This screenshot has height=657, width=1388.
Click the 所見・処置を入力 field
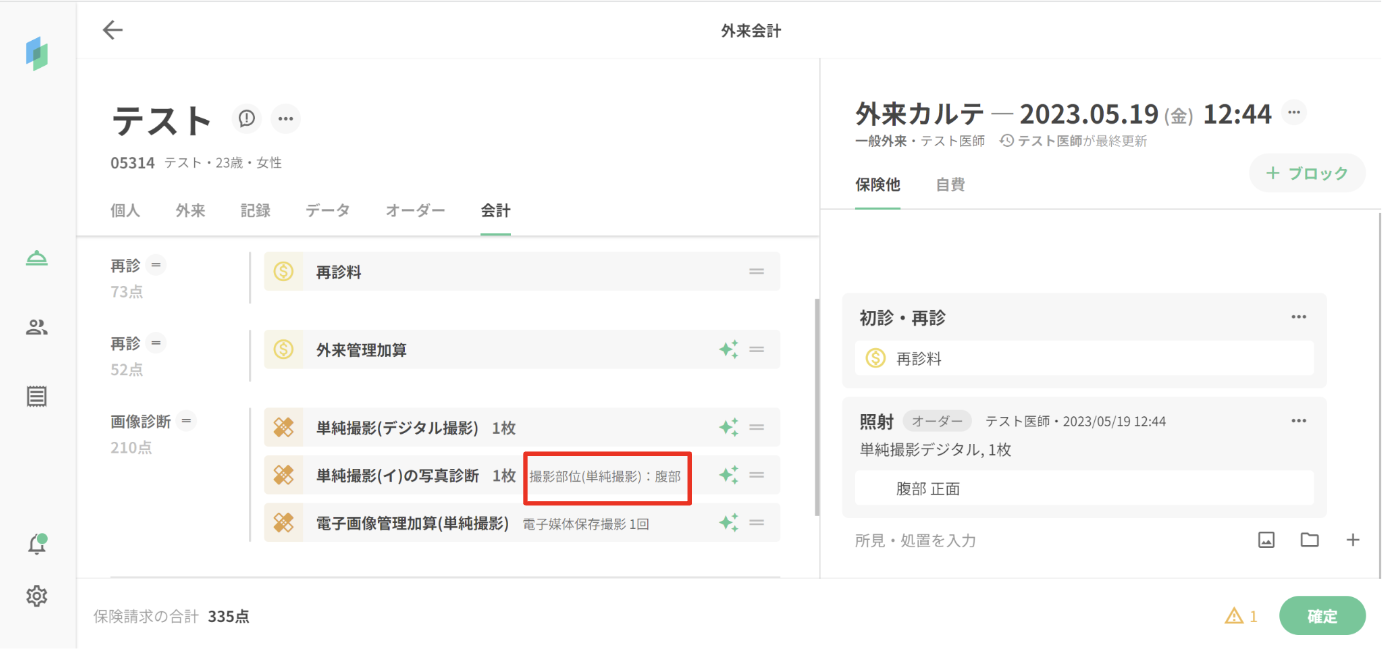tap(915, 540)
